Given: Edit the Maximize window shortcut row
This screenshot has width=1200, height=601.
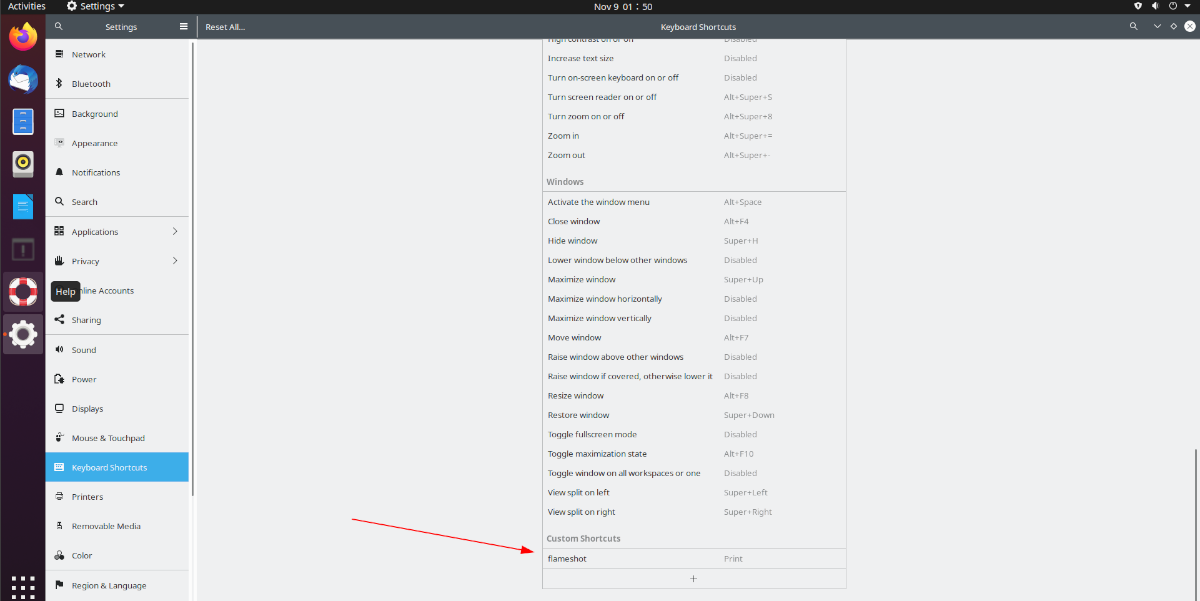Looking at the screenshot, I should pos(694,279).
